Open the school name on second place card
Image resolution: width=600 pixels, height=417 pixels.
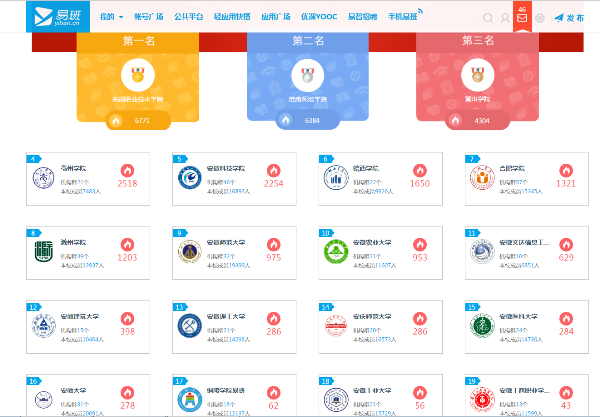[x=308, y=99]
